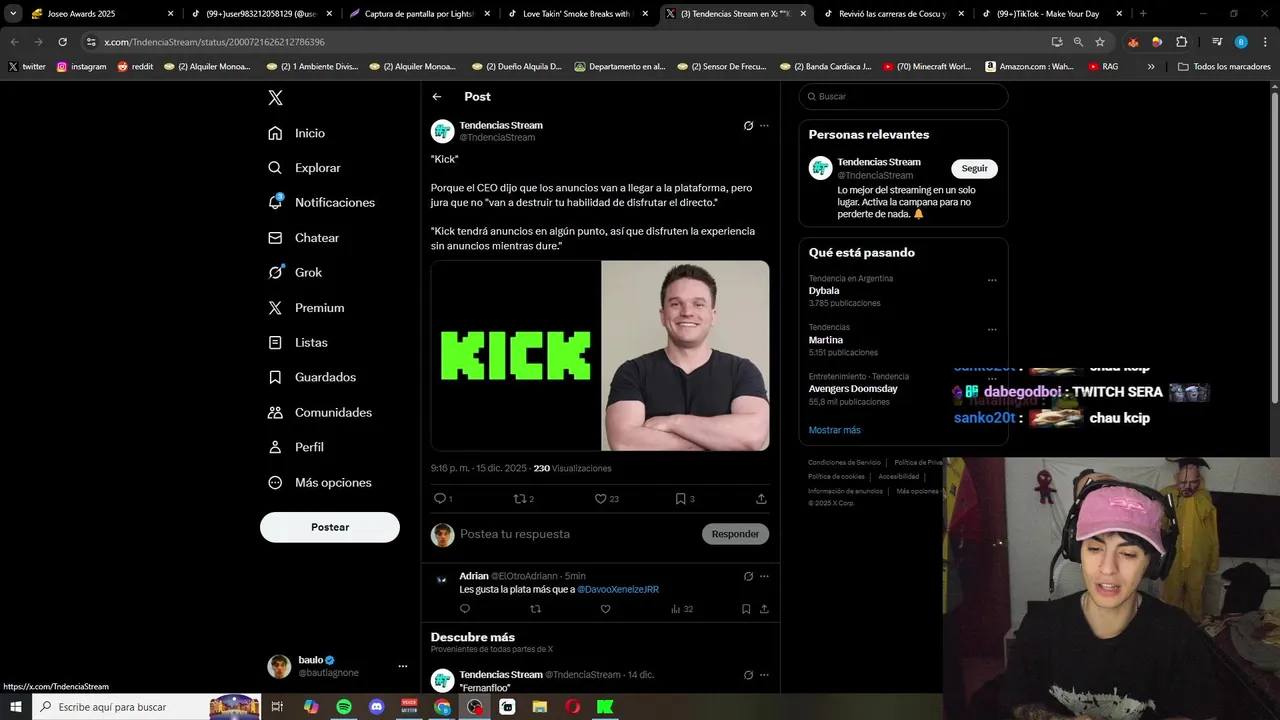Open the Dybala trend

824,291
